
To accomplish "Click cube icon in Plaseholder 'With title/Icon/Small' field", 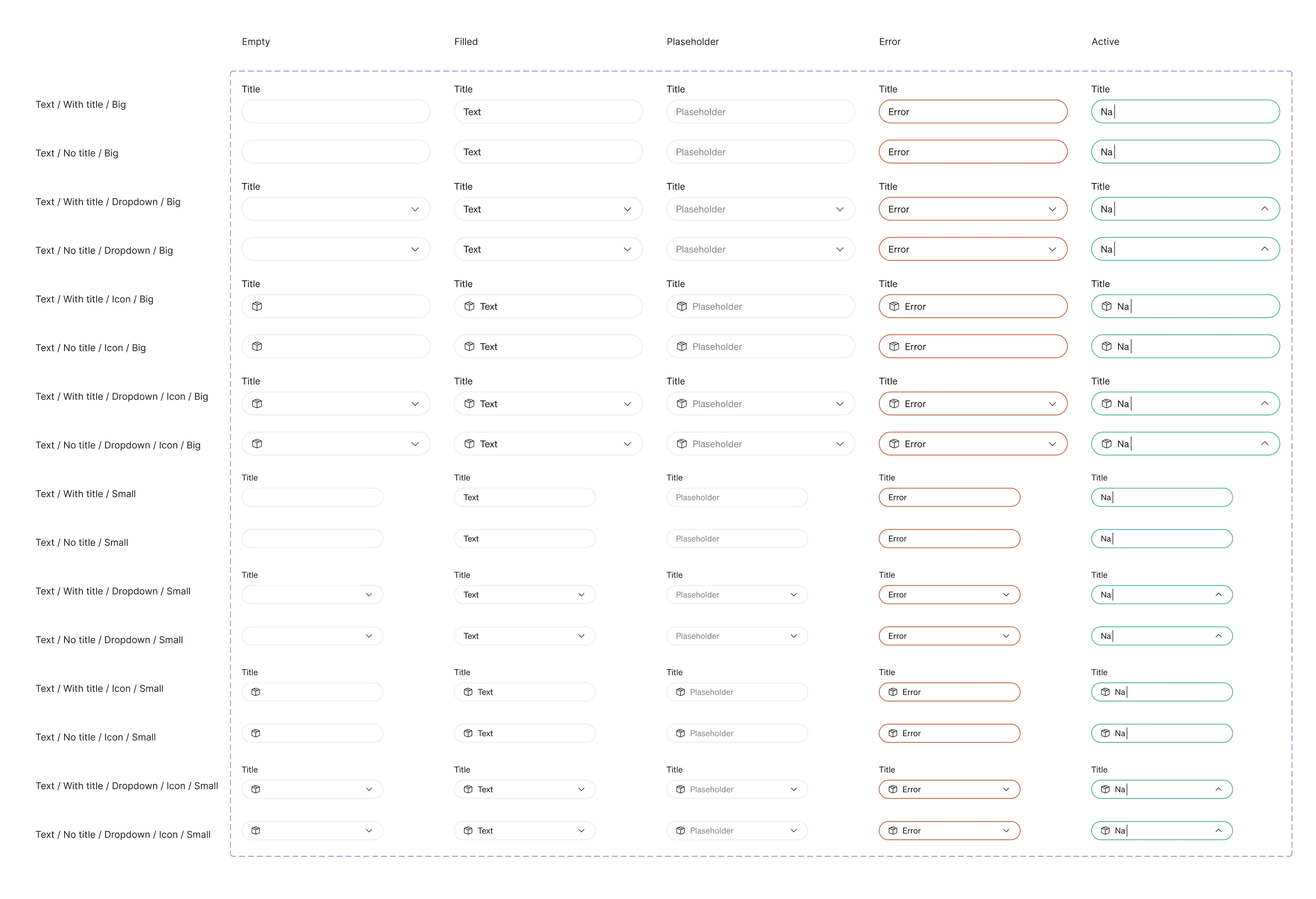I will (x=681, y=692).
